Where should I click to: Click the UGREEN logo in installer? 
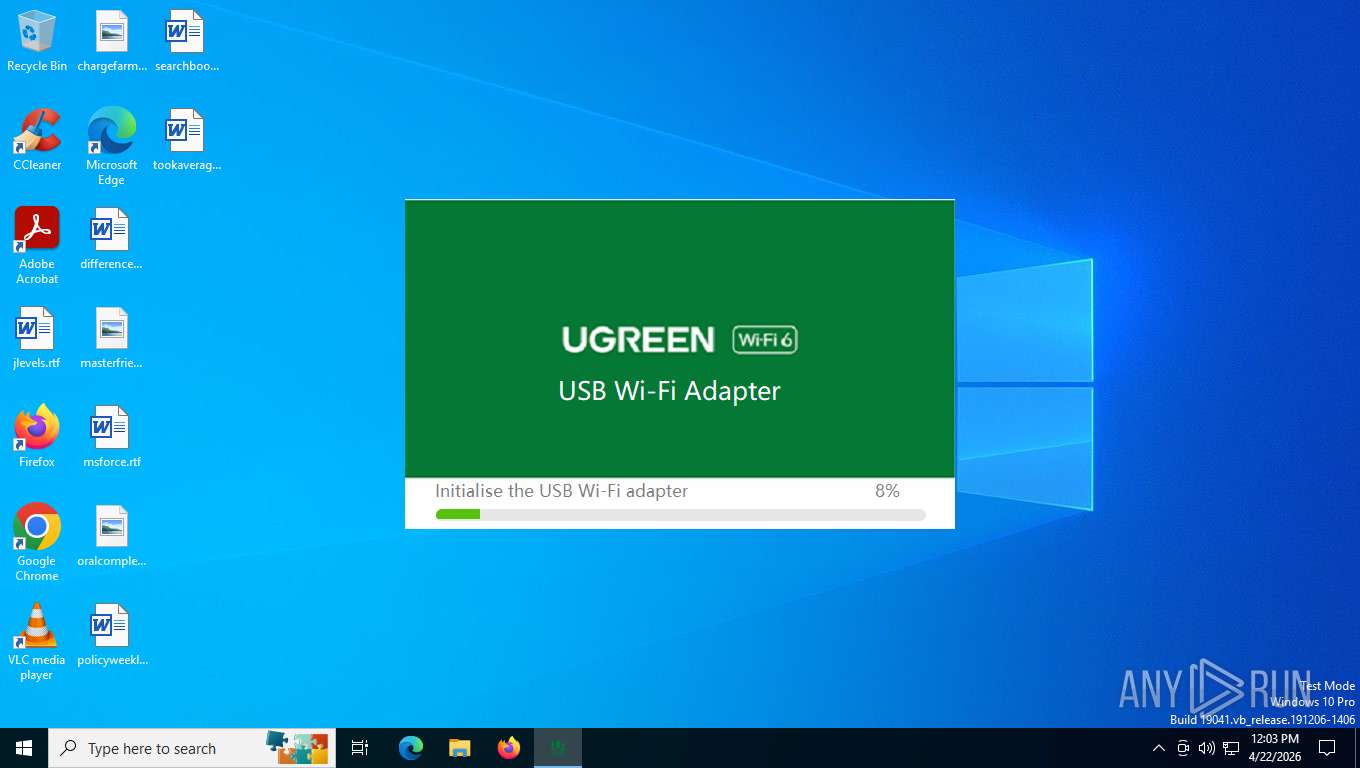[x=638, y=340]
